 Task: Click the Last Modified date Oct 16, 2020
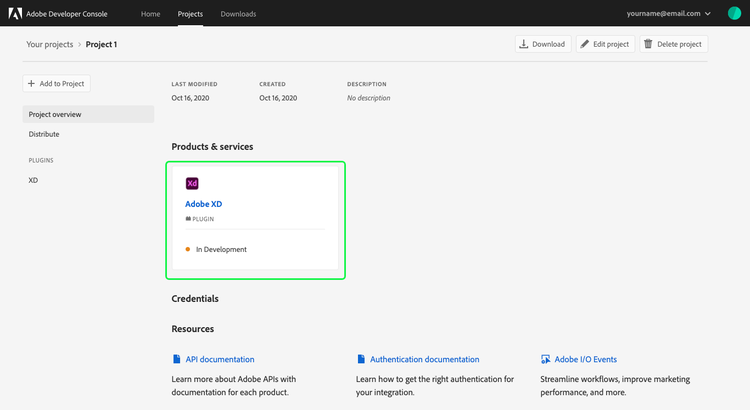tap(190, 98)
